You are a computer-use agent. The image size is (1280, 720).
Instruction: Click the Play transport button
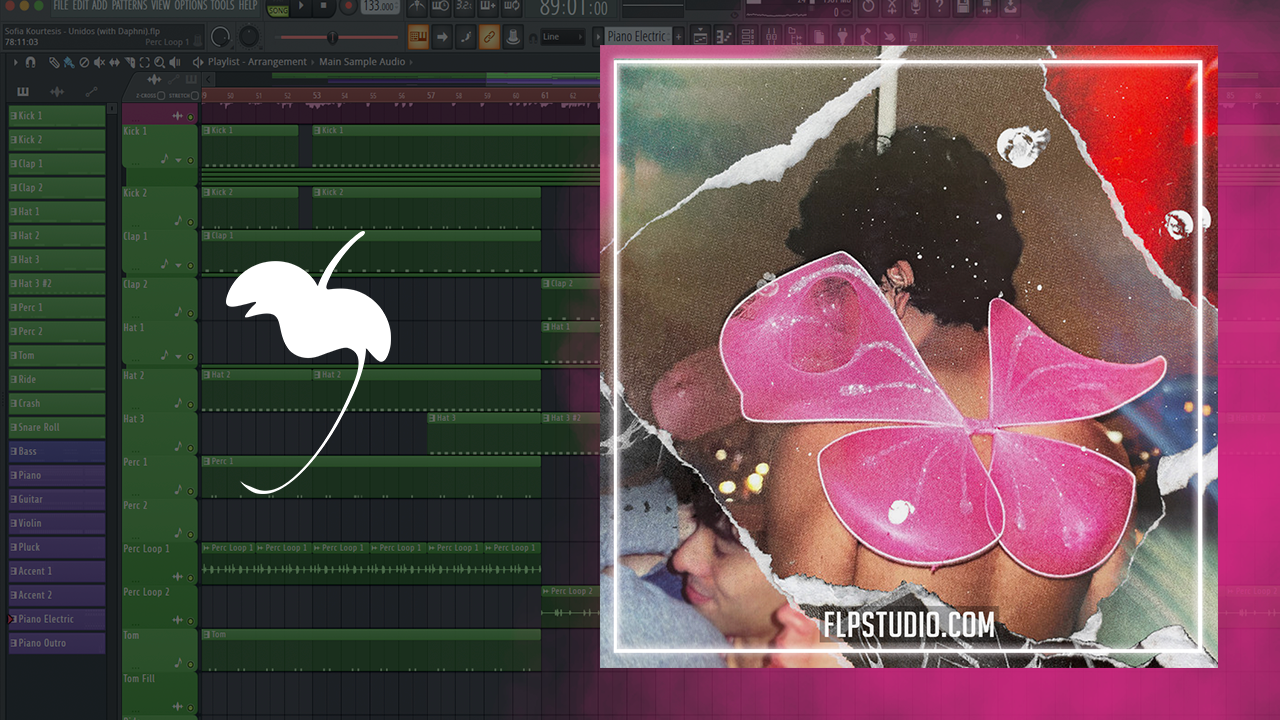pos(301,6)
